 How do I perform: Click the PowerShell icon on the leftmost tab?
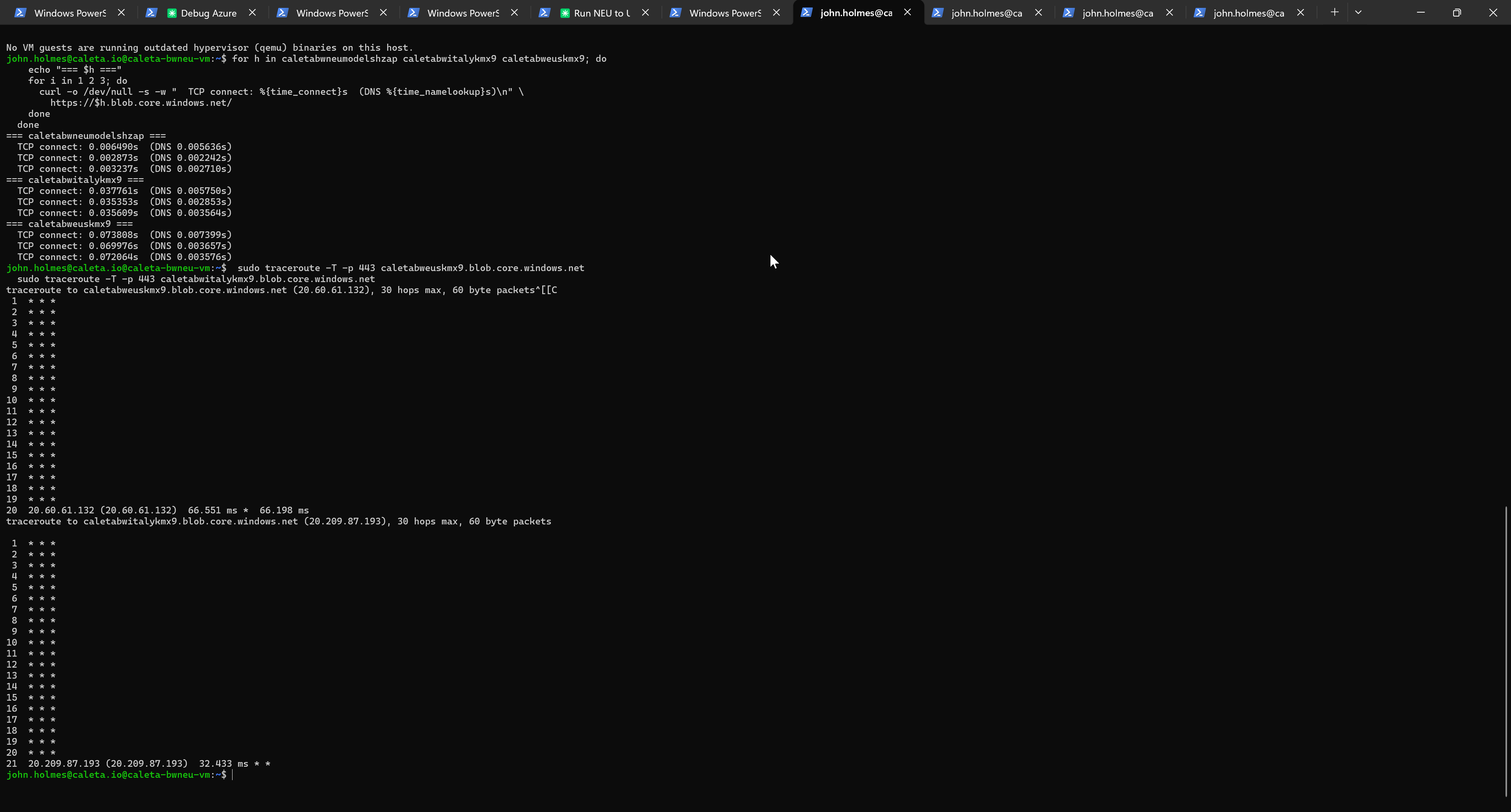tap(20, 12)
